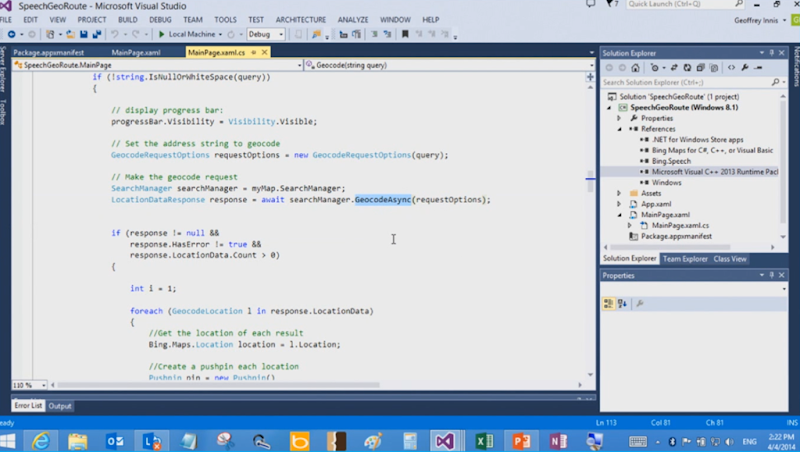The width and height of the screenshot is (800, 452).
Task: Collapse the MainPage.xaml node
Action: 619,215
